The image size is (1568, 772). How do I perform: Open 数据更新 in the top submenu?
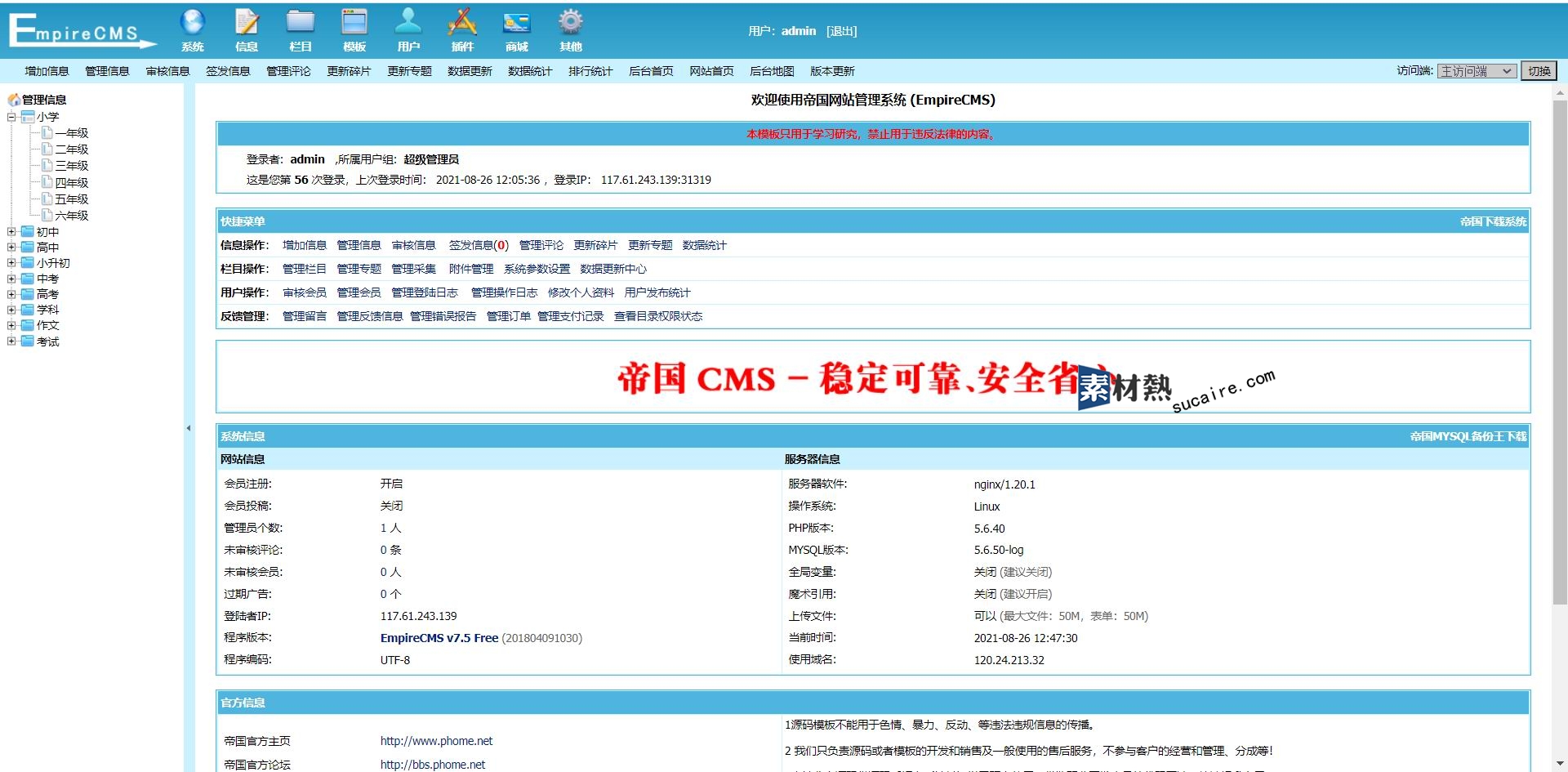click(x=470, y=71)
